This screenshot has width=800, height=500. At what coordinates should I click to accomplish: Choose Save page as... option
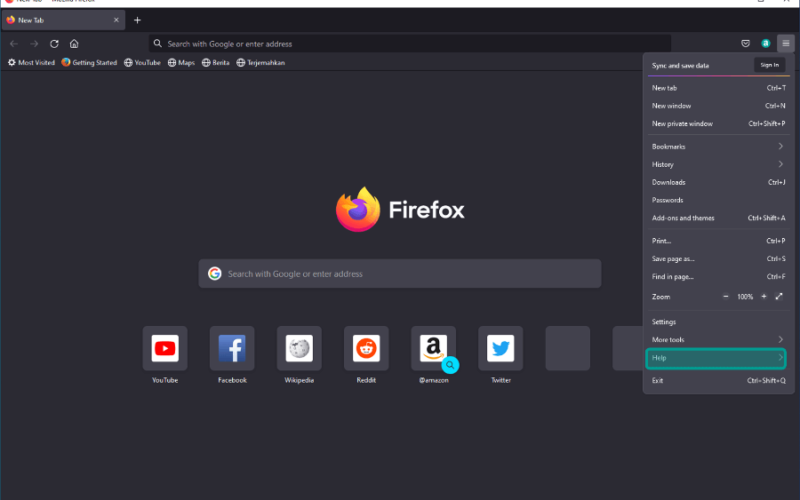pos(718,259)
